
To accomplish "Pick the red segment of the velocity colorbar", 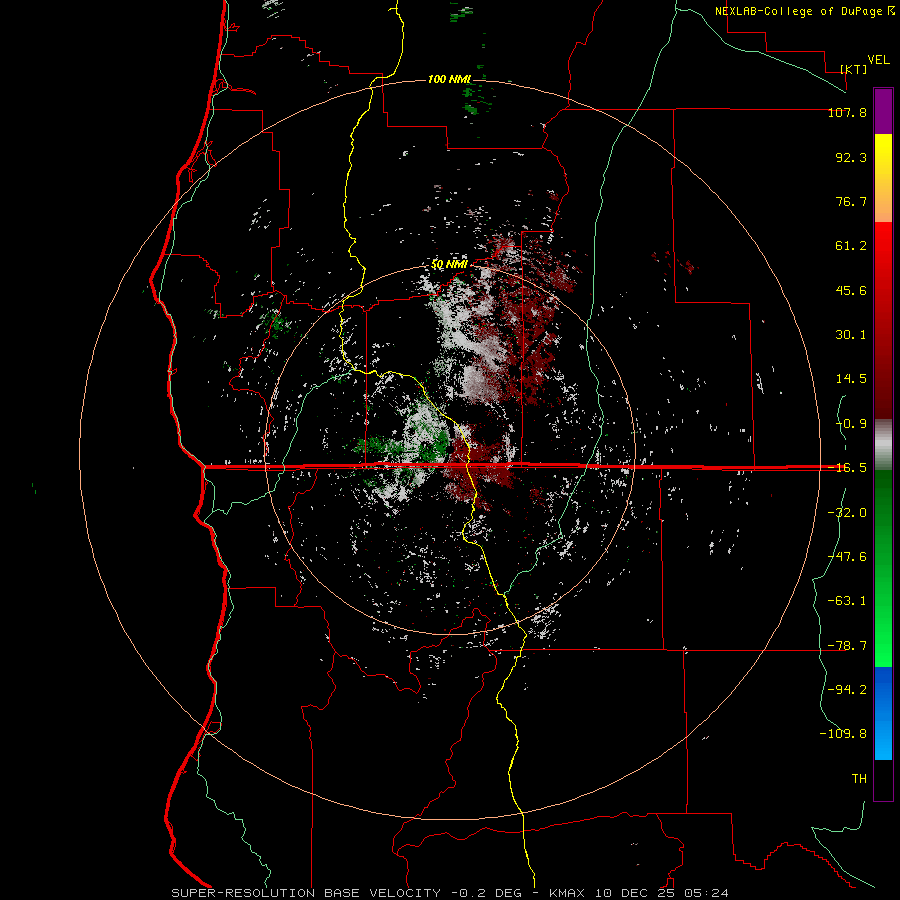I will pyautogui.click(x=883, y=320).
